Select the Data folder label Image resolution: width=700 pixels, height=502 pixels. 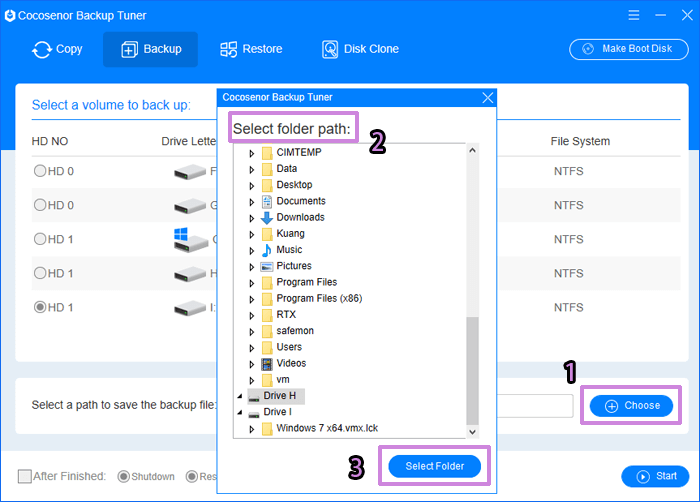tap(287, 169)
